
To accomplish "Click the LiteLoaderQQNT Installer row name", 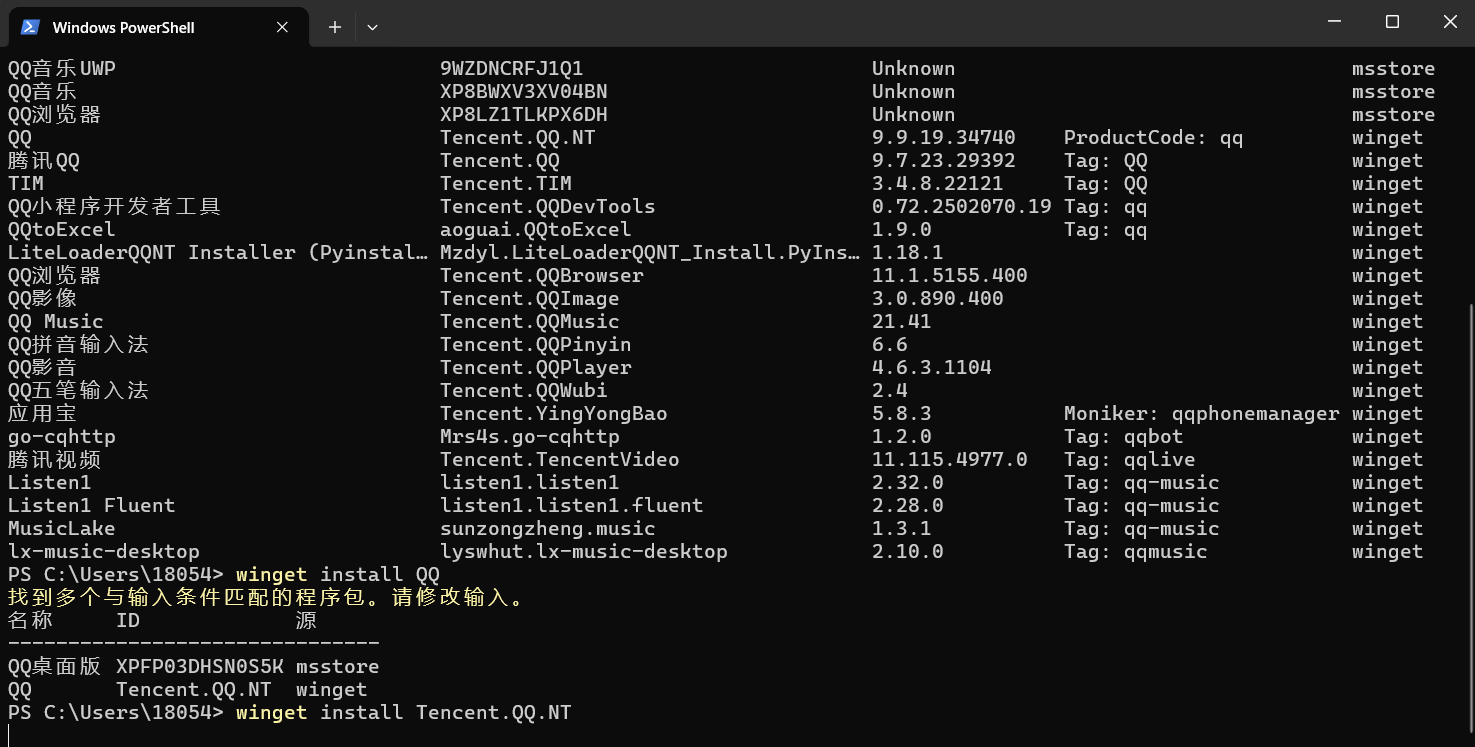I will 218,253.
